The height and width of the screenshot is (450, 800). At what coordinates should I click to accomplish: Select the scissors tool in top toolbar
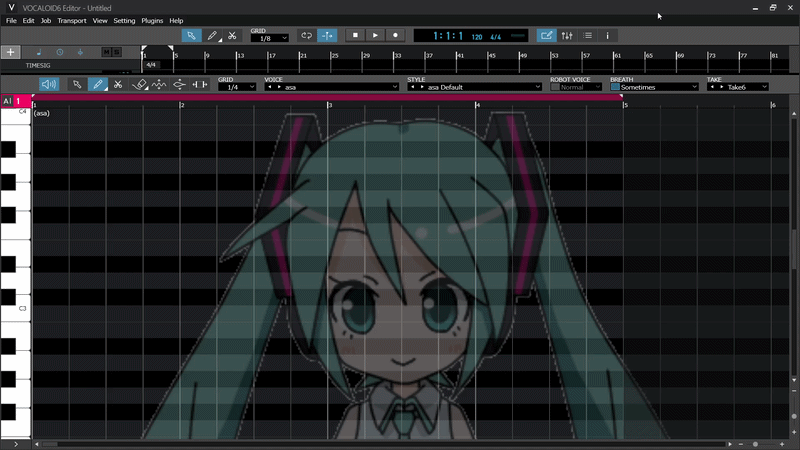pos(232,35)
